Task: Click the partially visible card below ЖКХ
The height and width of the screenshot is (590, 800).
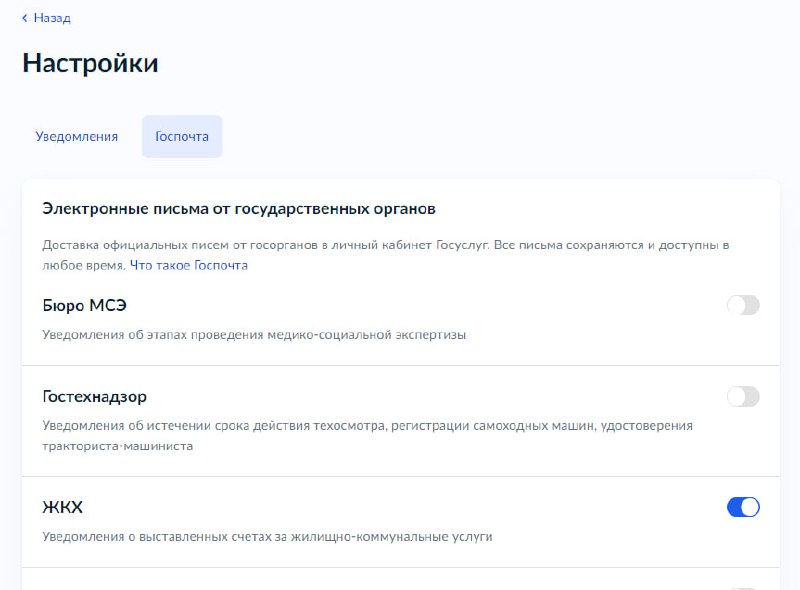Action: coord(400,580)
